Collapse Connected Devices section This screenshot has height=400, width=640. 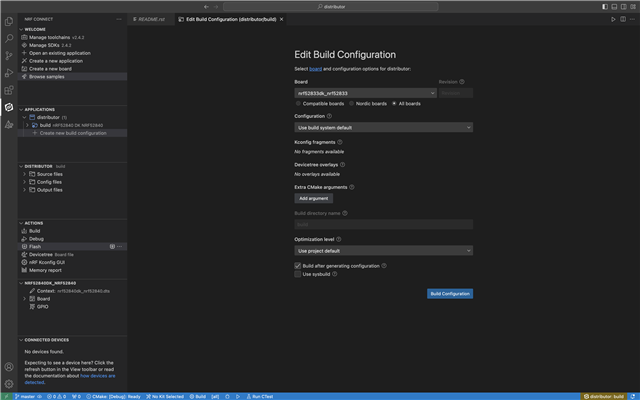21,340
